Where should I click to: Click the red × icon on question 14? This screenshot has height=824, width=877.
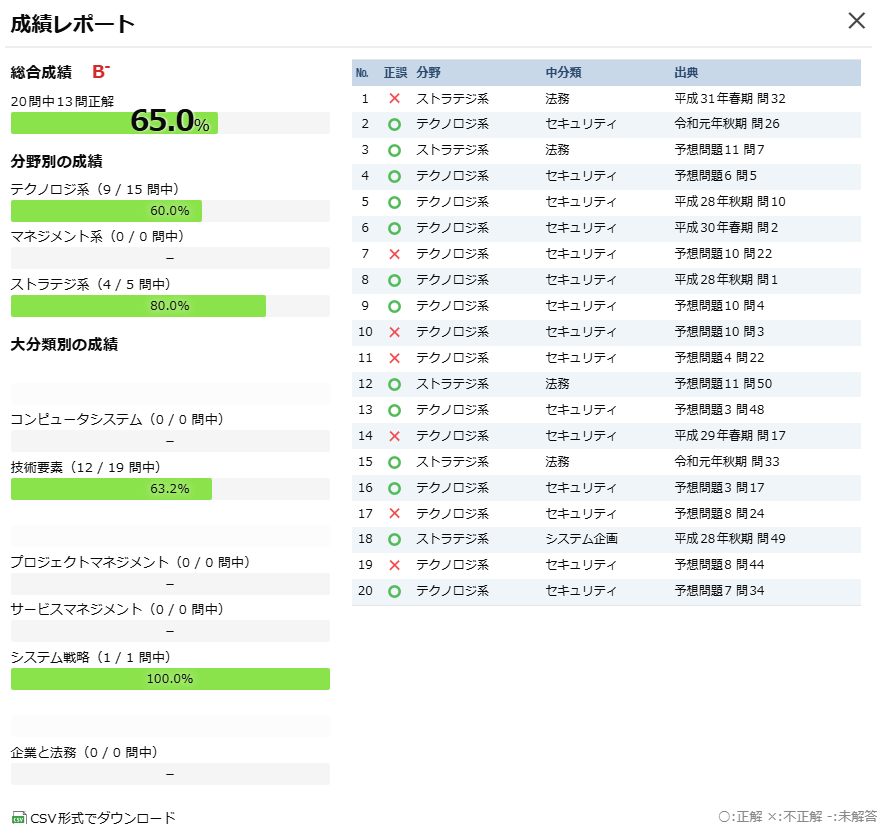point(395,436)
